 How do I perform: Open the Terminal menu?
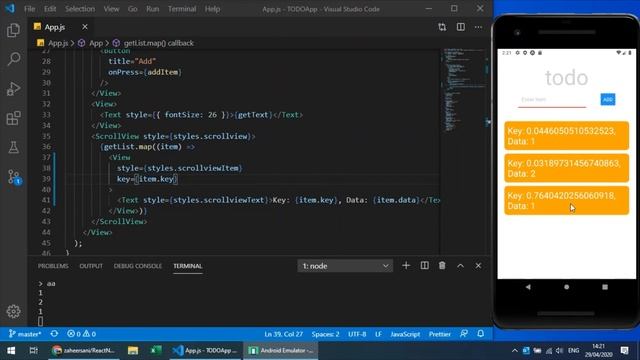point(182,9)
